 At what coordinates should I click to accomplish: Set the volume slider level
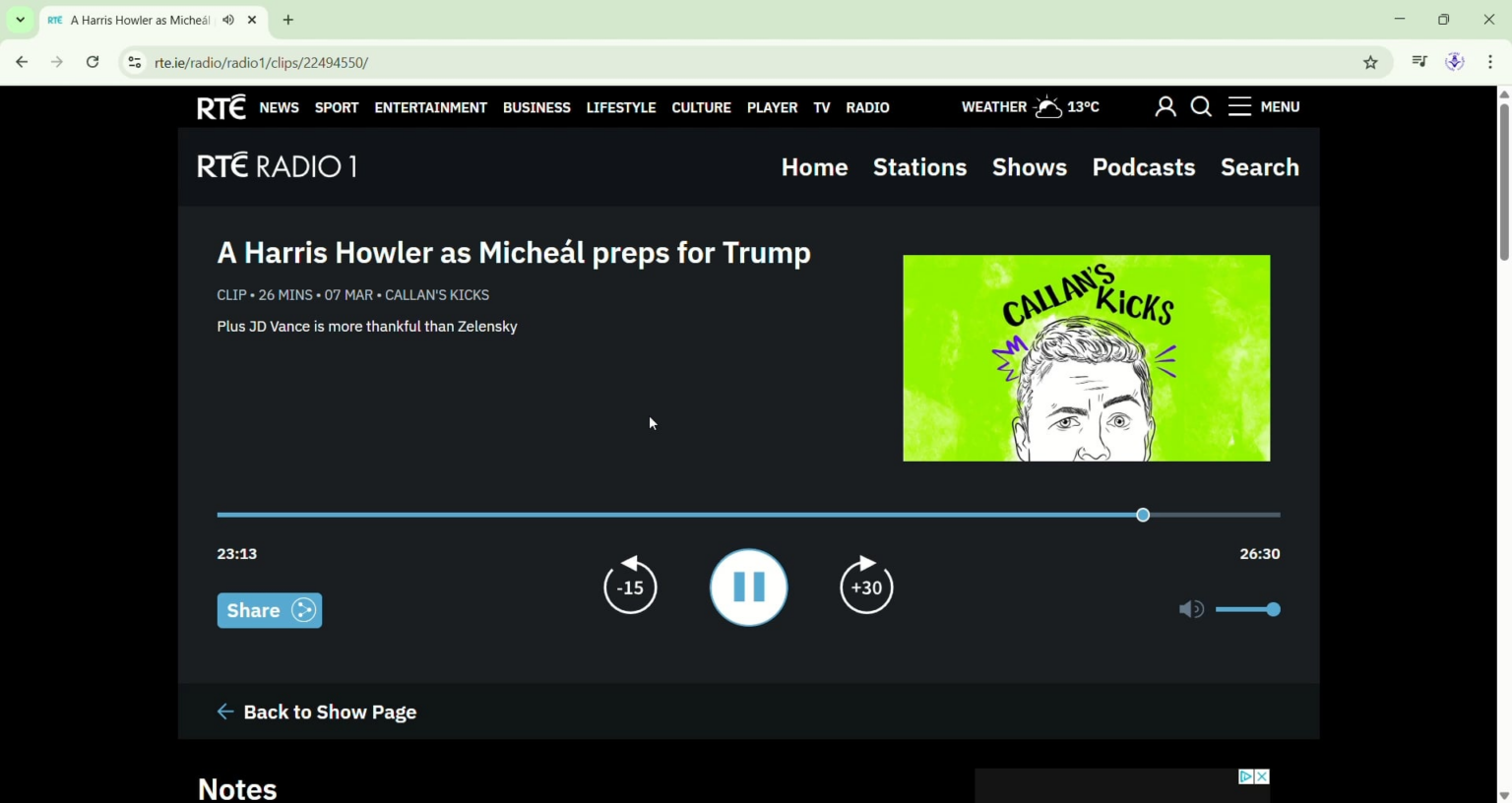pyautogui.click(x=1248, y=610)
